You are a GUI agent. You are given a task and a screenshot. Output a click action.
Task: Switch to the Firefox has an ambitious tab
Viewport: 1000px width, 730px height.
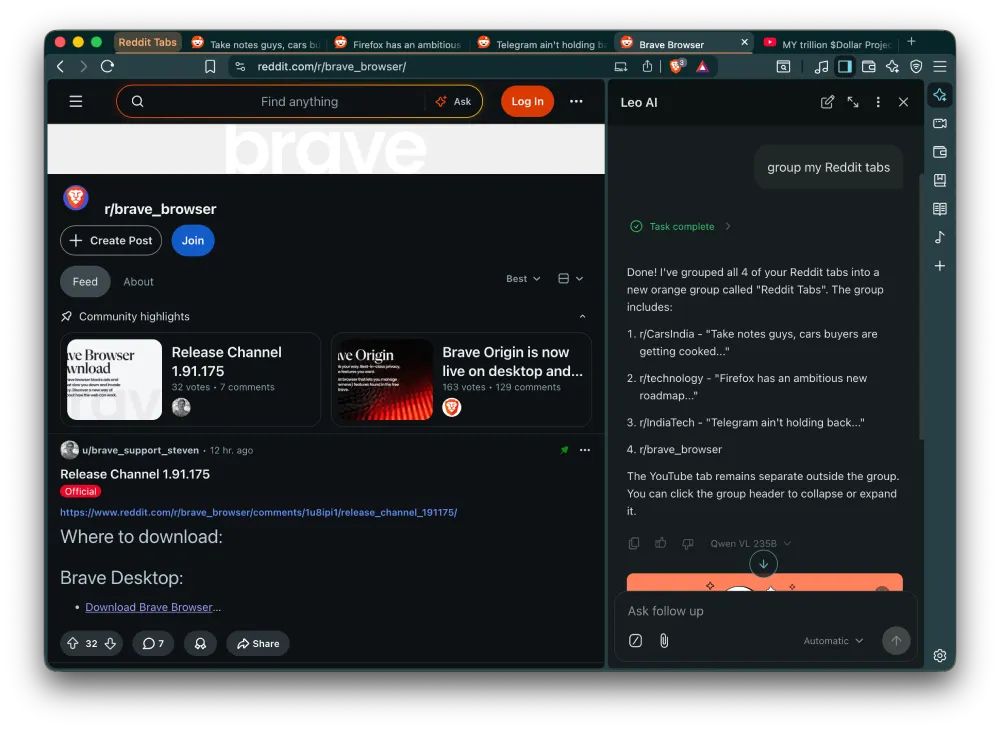point(399,43)
